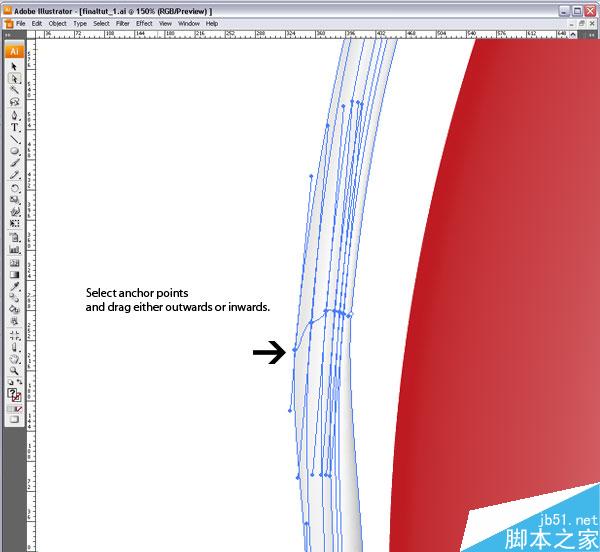Open the document icon menu beside File
This screenshot has width=600, height=552.
point(9,24)
